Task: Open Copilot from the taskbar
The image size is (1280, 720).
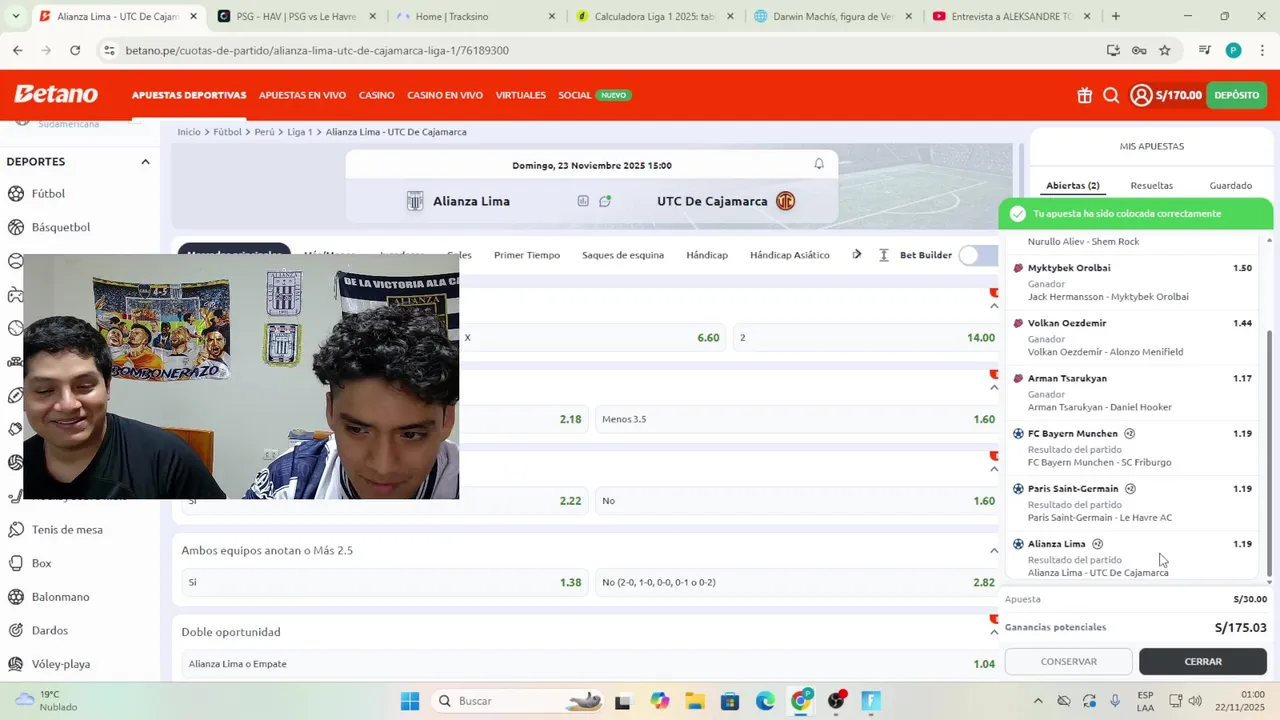Action: (660, 701)
